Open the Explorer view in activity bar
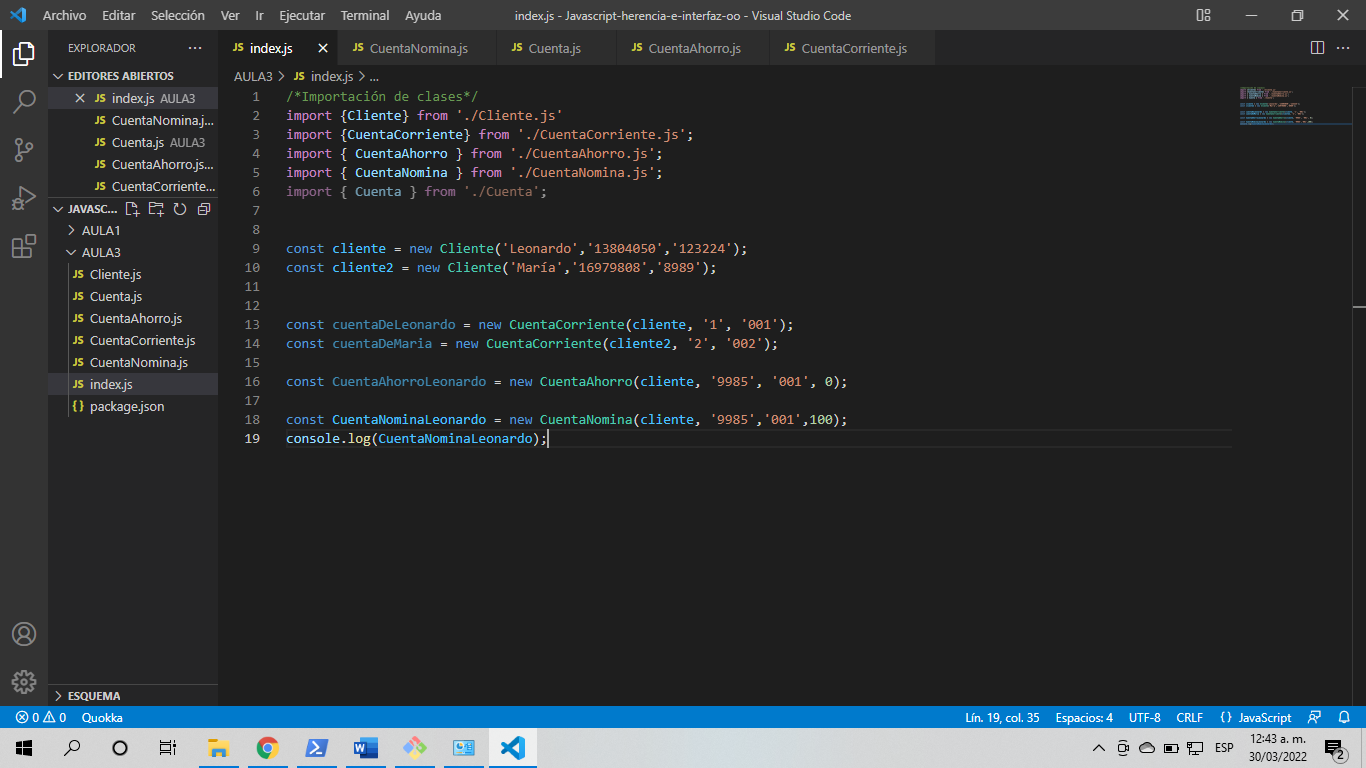The image size is (1366, 768). [x=24, y=53]
